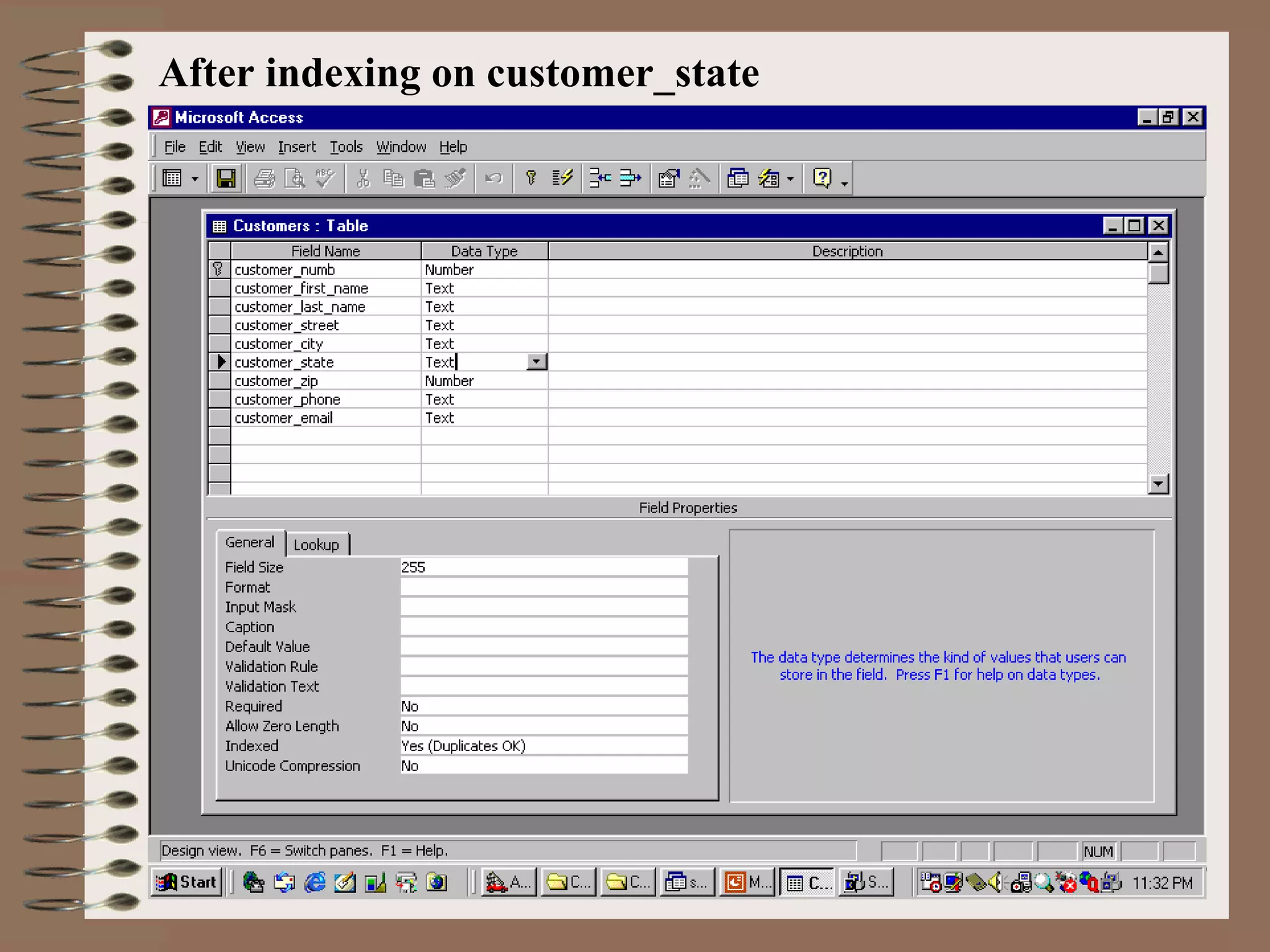
Task: Click the Delete Rows toolbar icon
Action: [631, 178]
